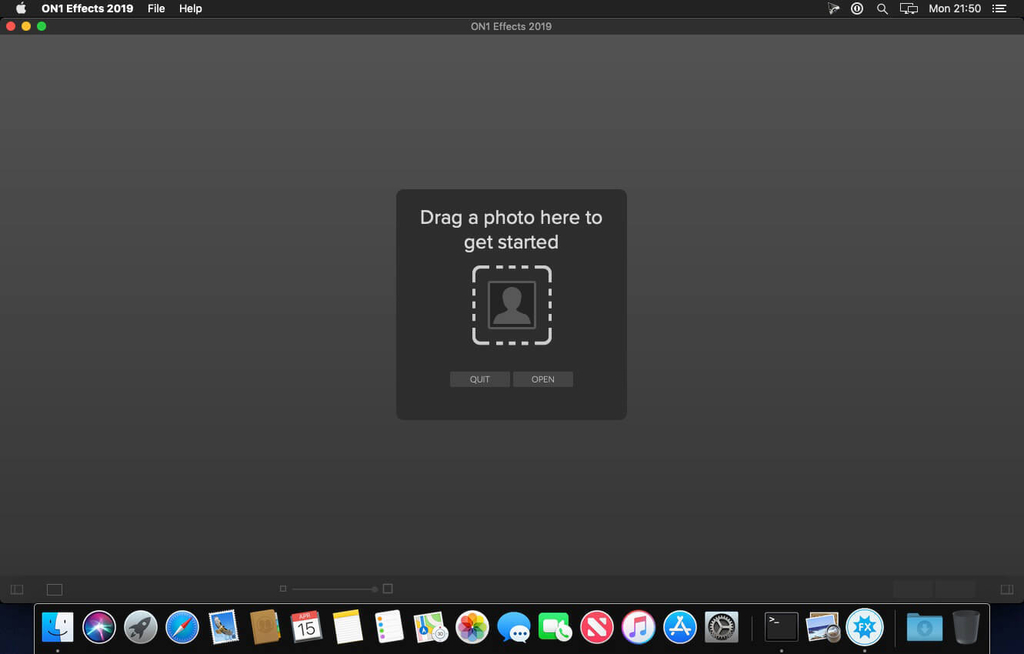Open Maps from the Dock
Viewport: 1024px width, 654px height.
(430, 627)
